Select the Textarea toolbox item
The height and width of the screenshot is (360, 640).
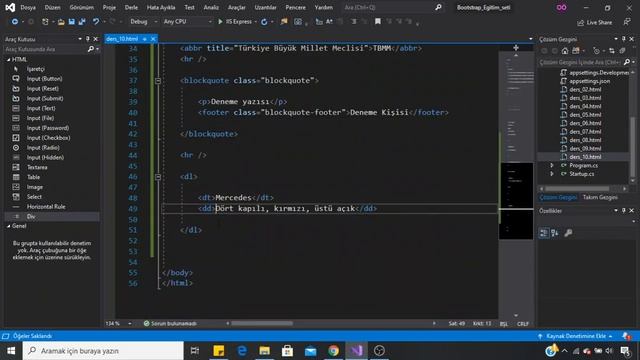(37, 167)
